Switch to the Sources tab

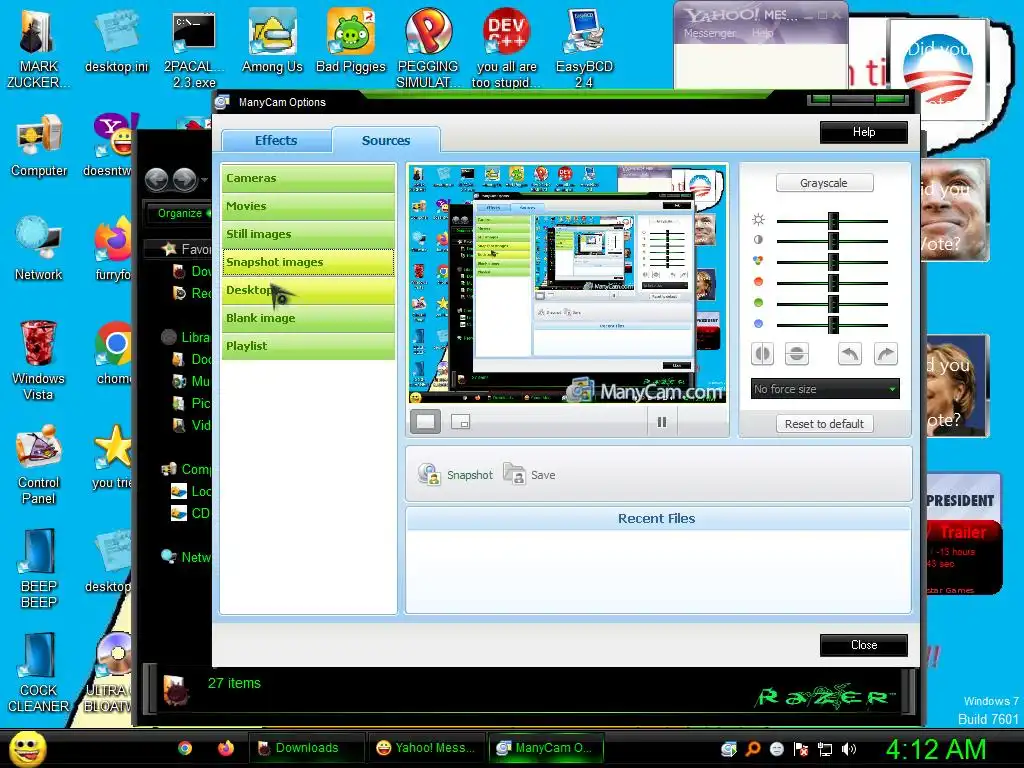coord(386,140)
